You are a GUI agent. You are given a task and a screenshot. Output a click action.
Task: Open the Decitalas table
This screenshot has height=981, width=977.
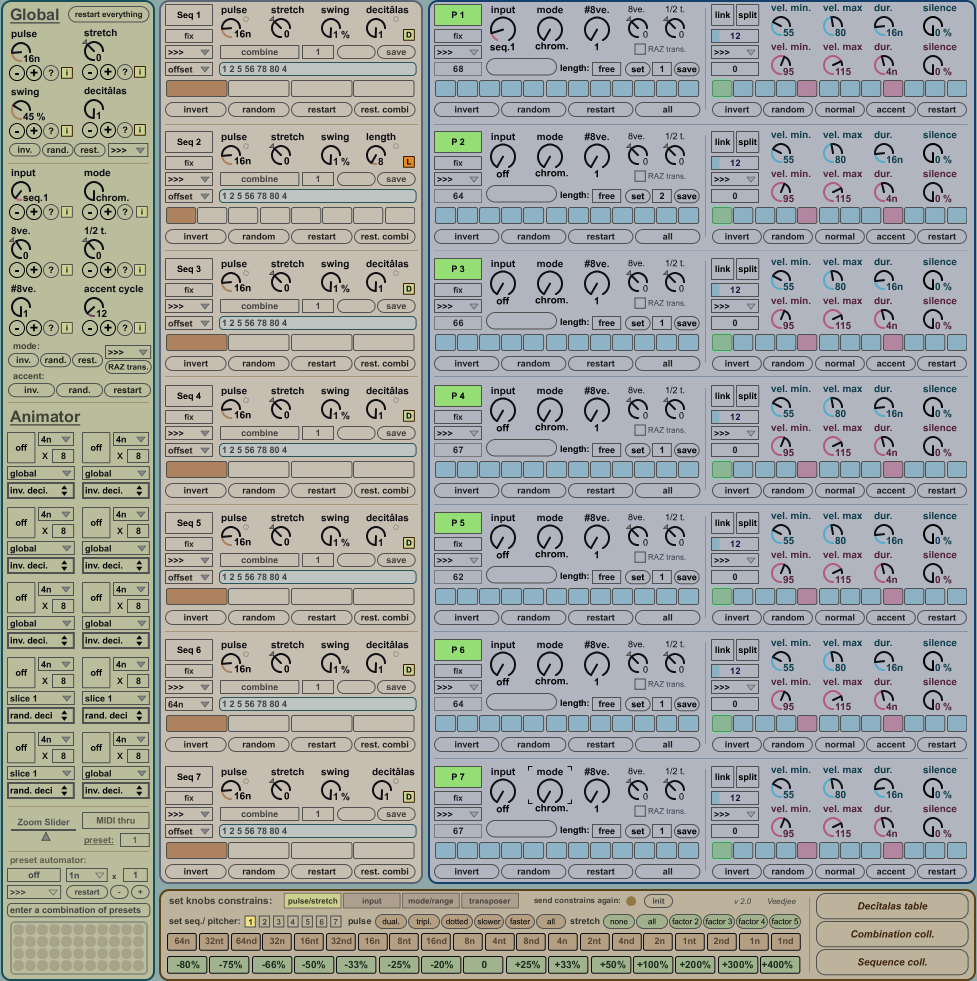892,907
